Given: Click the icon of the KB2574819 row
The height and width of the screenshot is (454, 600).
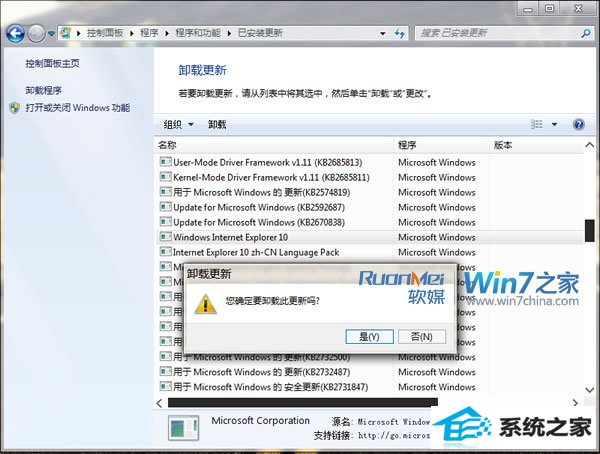Looking at the screenshot, I should (165, 192).
